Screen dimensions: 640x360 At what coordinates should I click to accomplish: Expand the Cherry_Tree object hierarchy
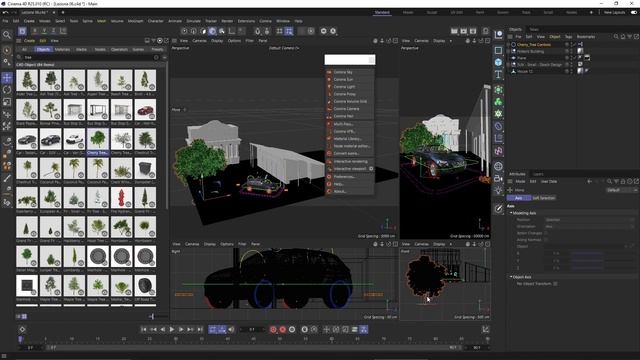[x=509, y=44]
